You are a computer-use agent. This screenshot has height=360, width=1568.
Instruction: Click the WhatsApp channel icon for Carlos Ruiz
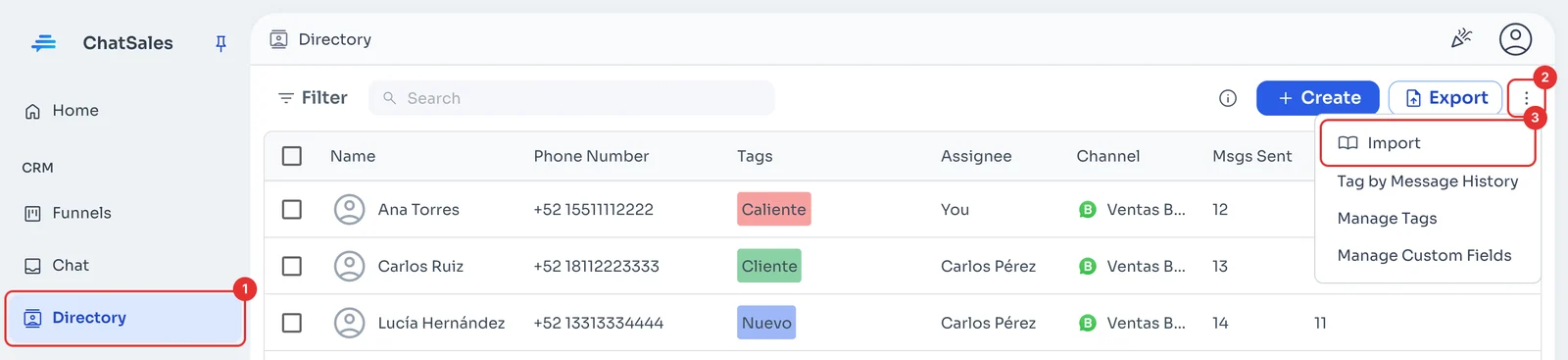(x=1087, y=266)
